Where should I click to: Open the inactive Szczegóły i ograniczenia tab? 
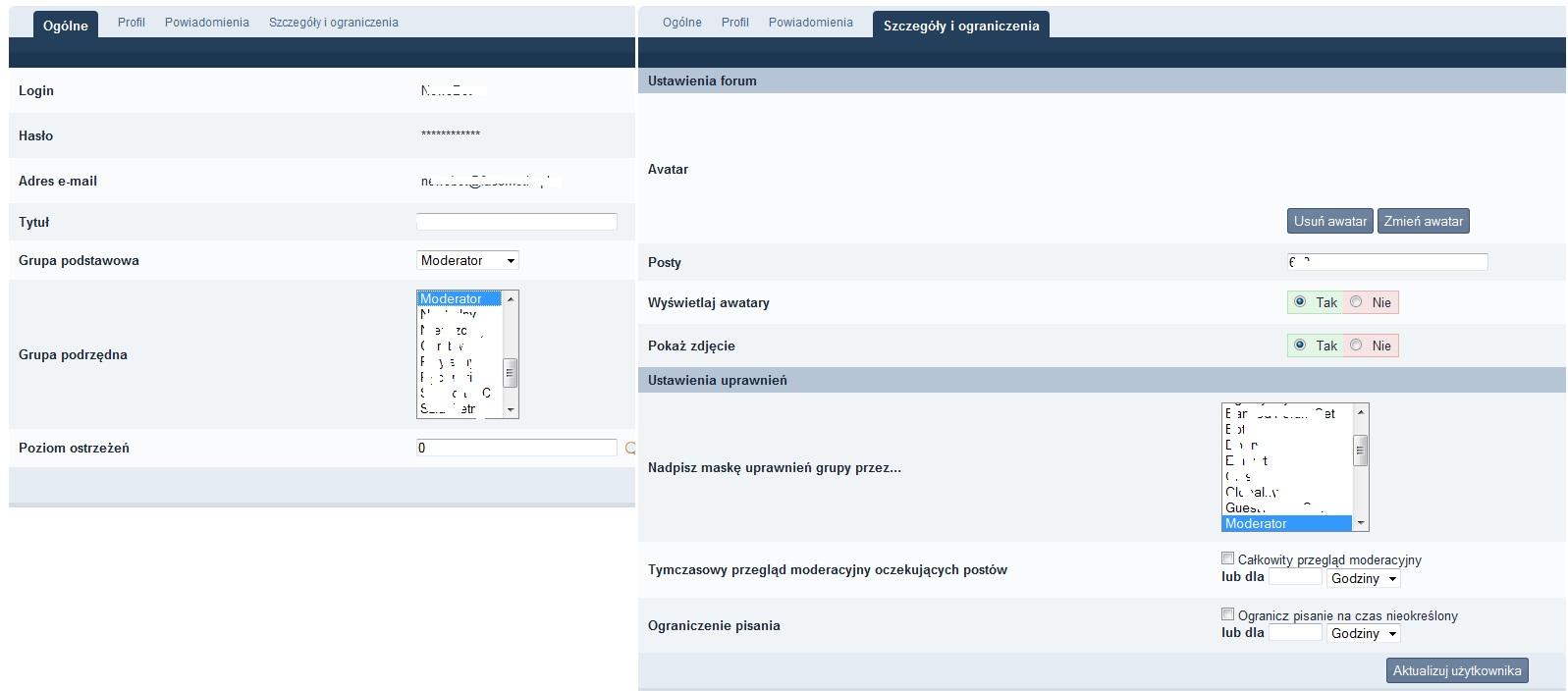click(333, 22)
